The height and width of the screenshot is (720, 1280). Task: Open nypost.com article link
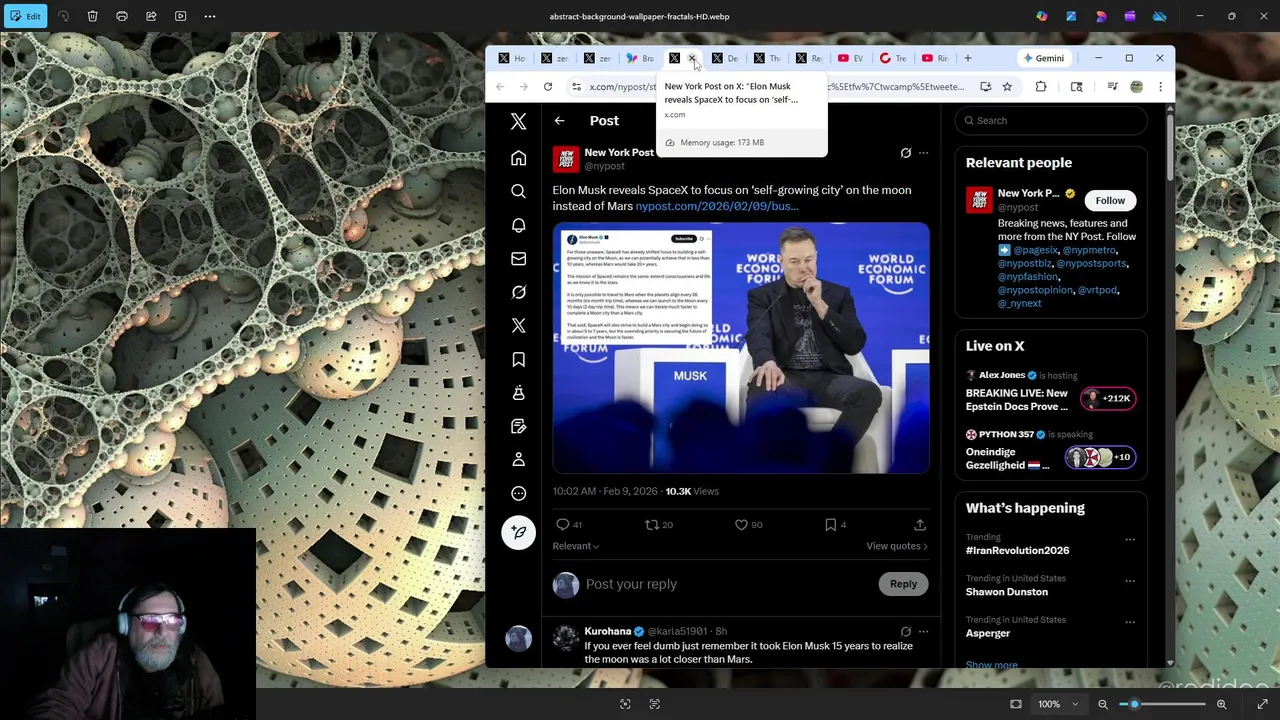[x=716, y=206]
